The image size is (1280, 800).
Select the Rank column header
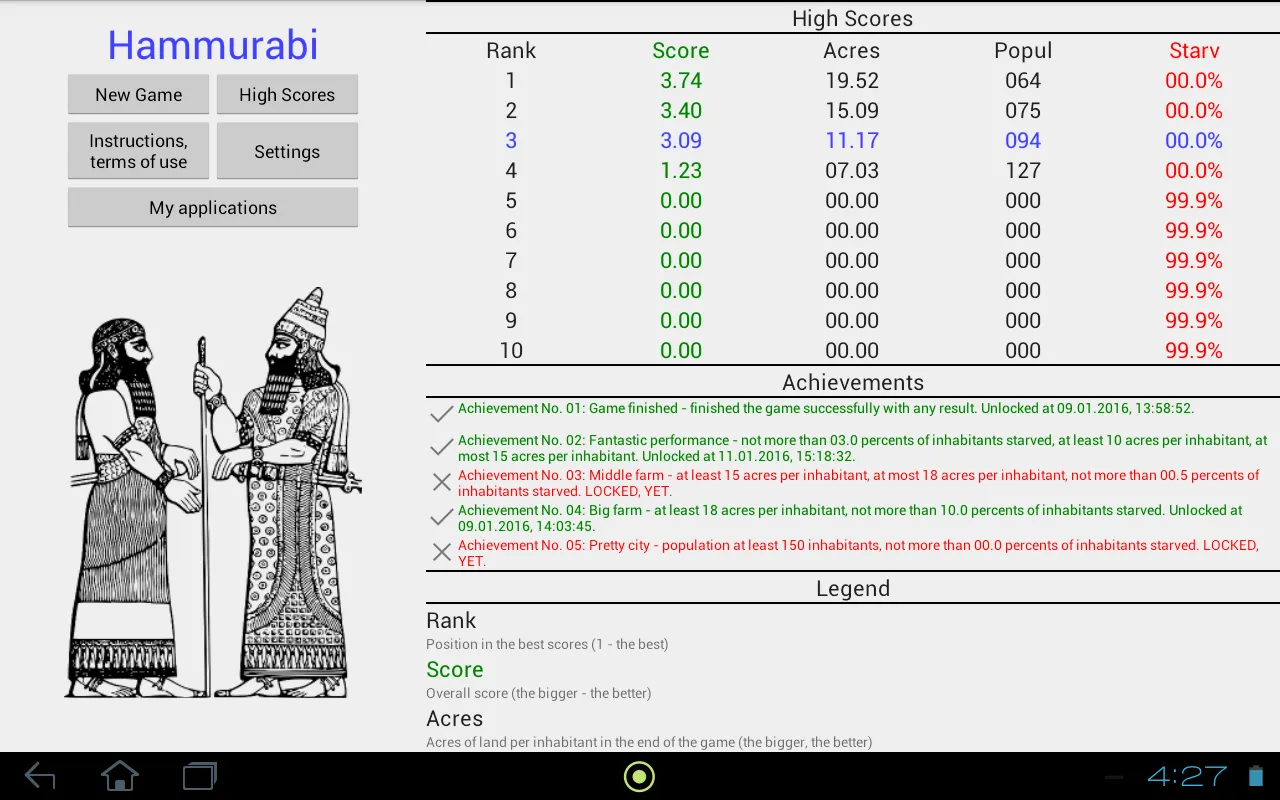[511, 51]
